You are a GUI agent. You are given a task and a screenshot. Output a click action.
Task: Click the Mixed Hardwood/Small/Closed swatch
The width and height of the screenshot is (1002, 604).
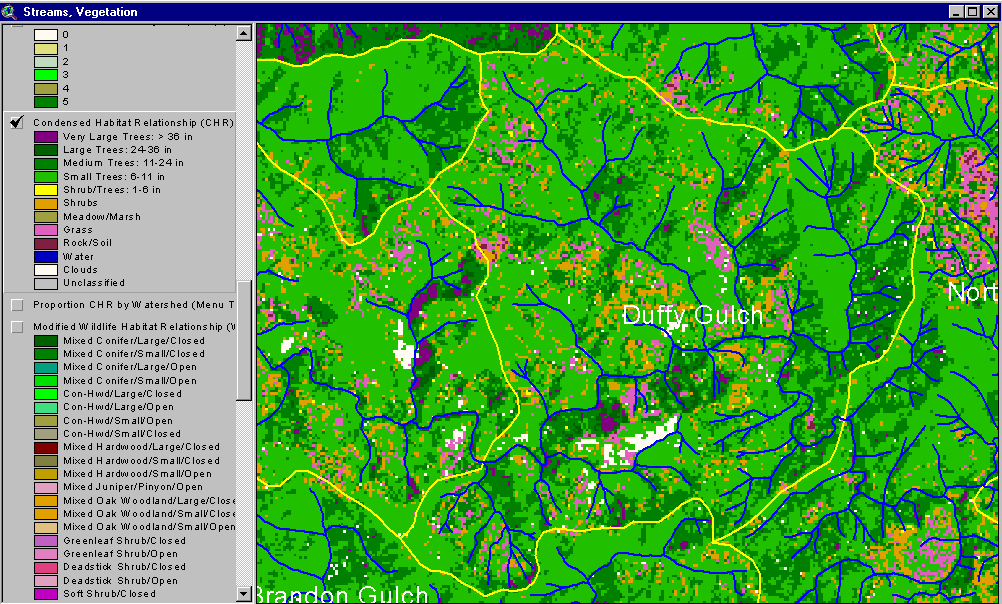tap(46, 461)
